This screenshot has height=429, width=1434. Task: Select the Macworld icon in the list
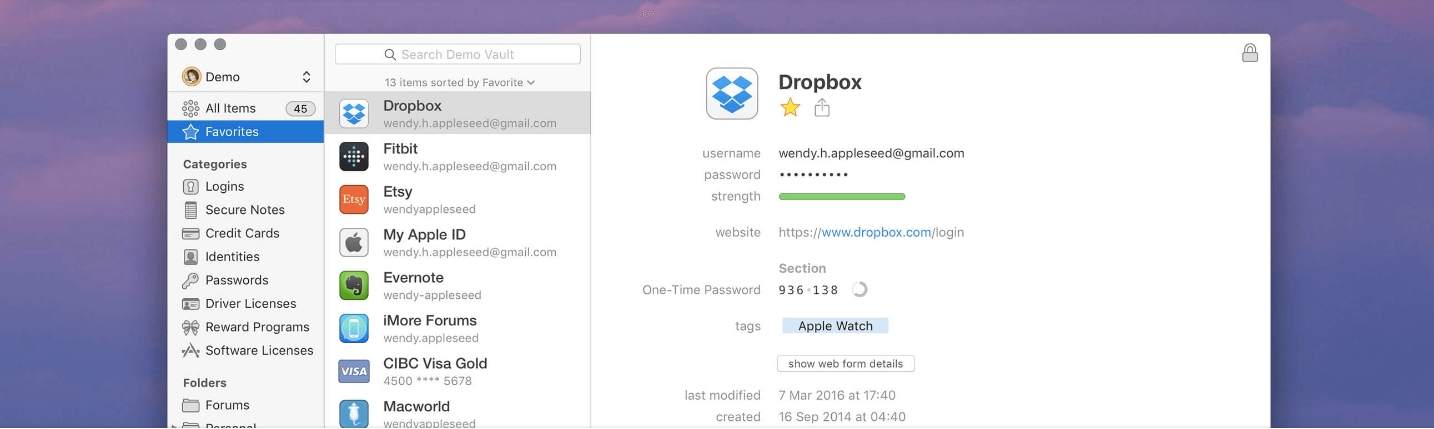point(354,414)
